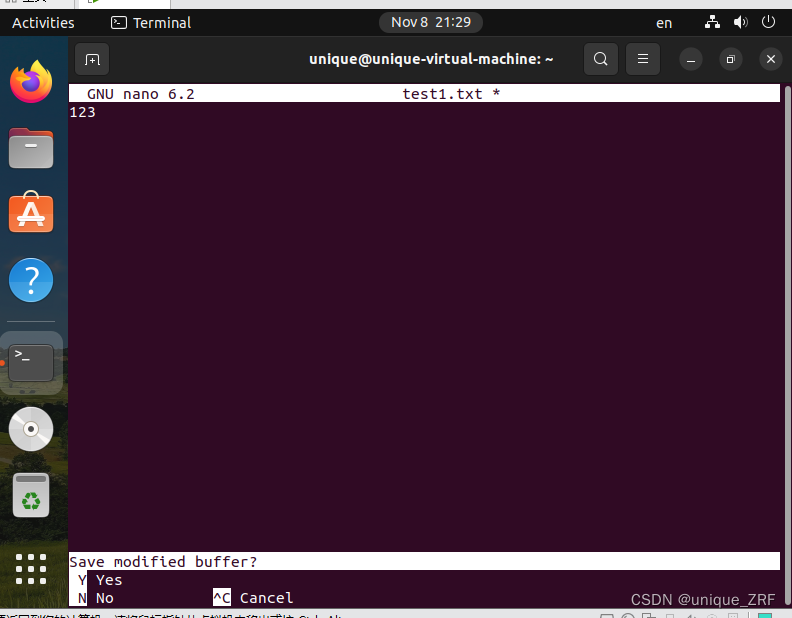This screenshot has height=618, width=792.
Task: Open the disc drive icon in the dock
Action: click(31, 429)
